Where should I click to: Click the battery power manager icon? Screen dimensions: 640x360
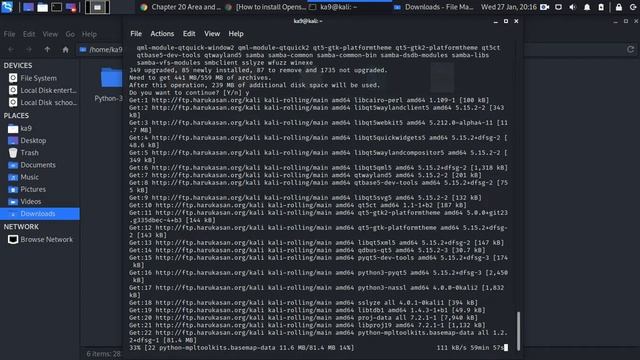[601, 7]
